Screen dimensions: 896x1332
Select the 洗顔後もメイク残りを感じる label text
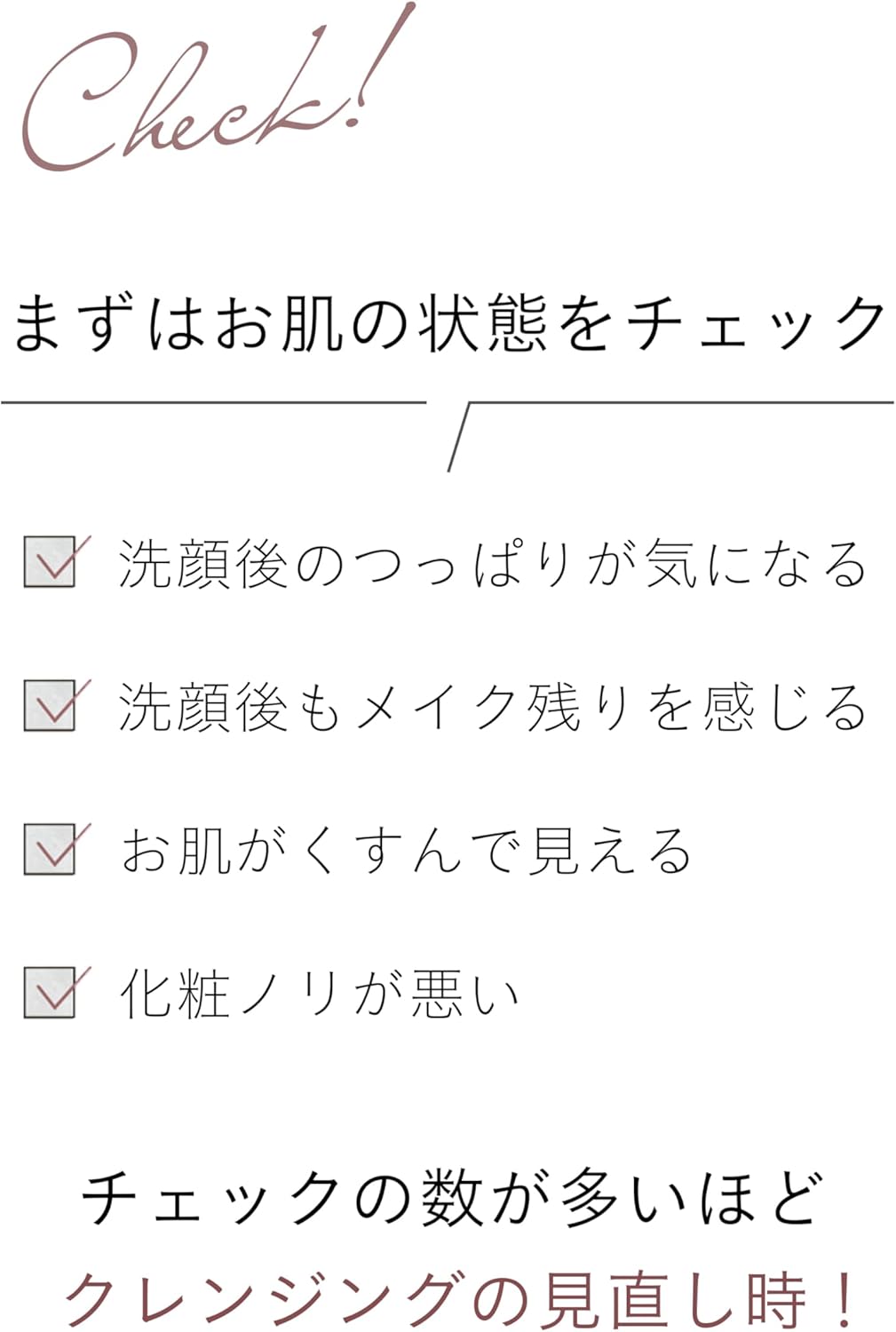[491, 708]
